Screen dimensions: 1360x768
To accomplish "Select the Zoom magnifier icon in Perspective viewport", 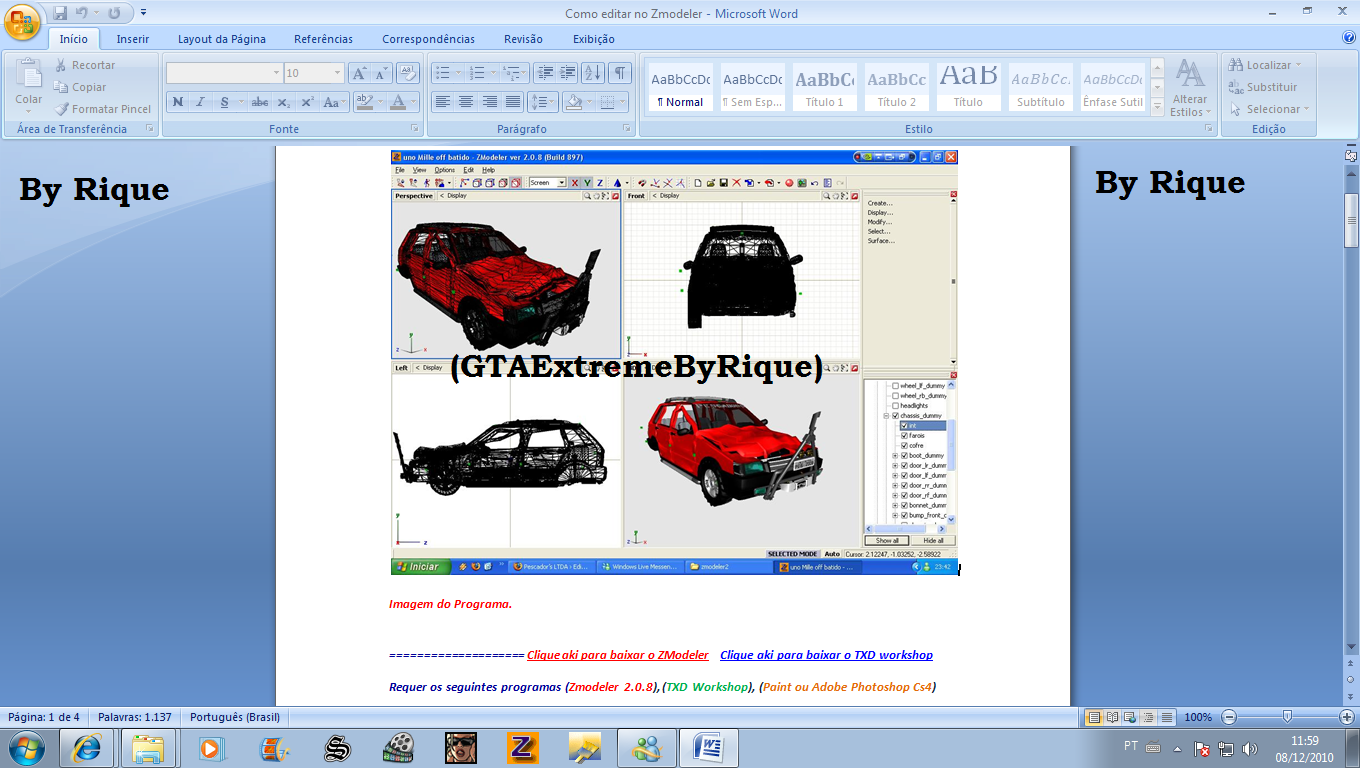I will (587, 196).
